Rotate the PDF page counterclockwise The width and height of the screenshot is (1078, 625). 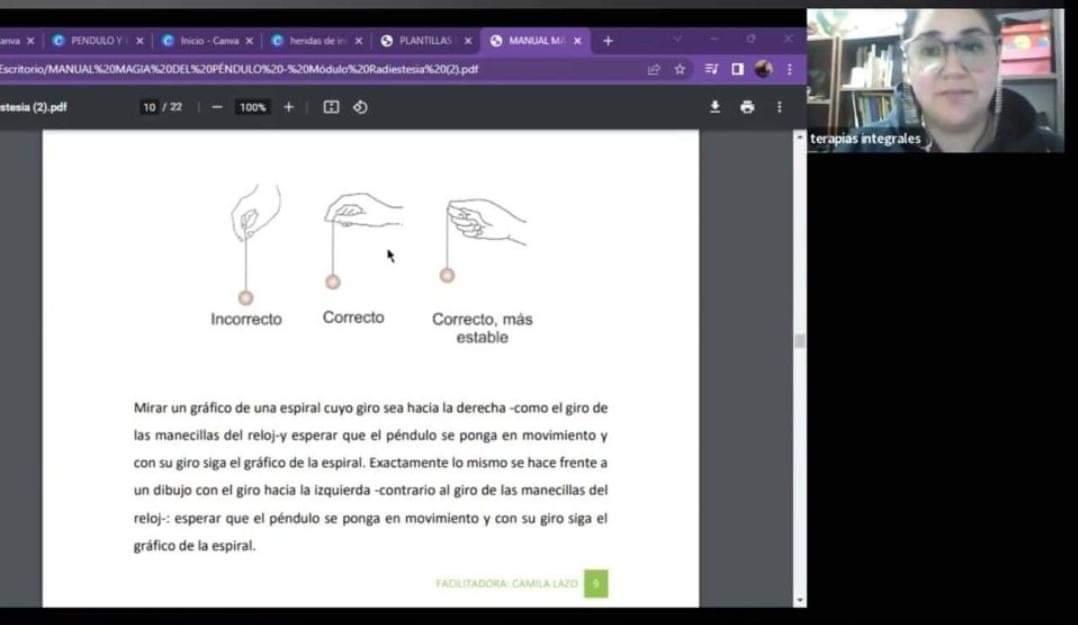[x=360, y=107]
